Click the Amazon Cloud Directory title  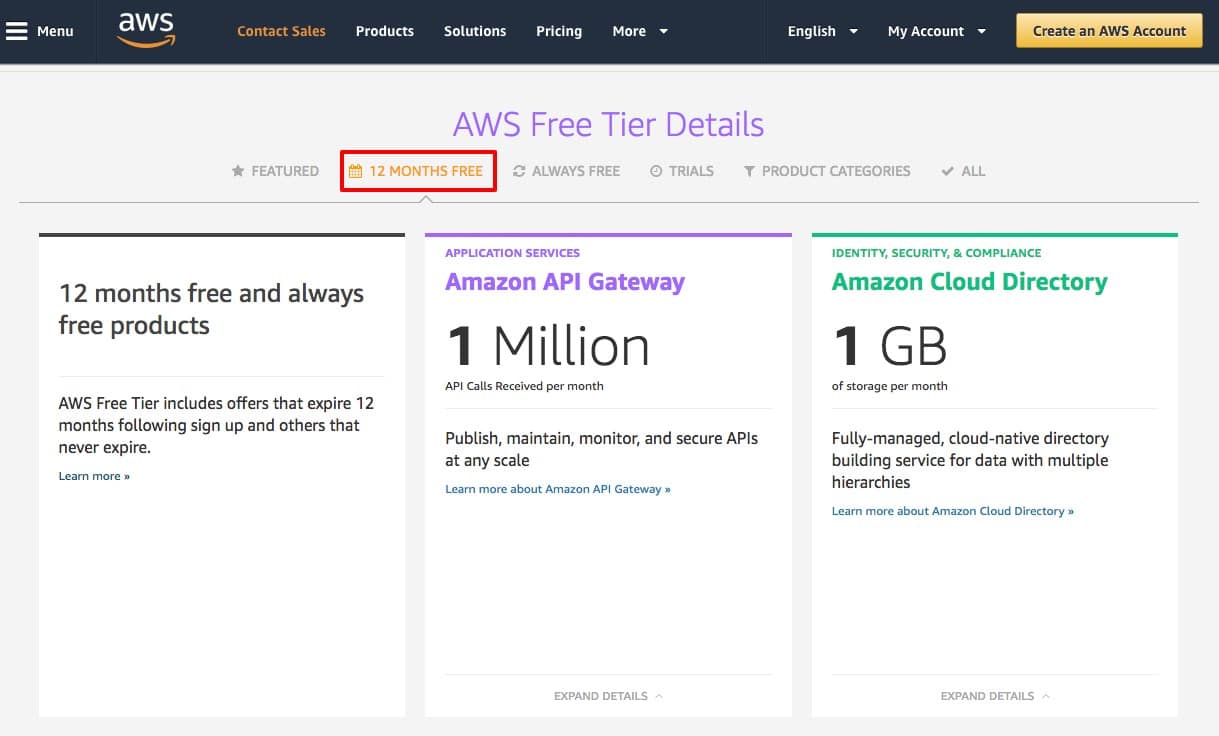(x=969, y=282)
